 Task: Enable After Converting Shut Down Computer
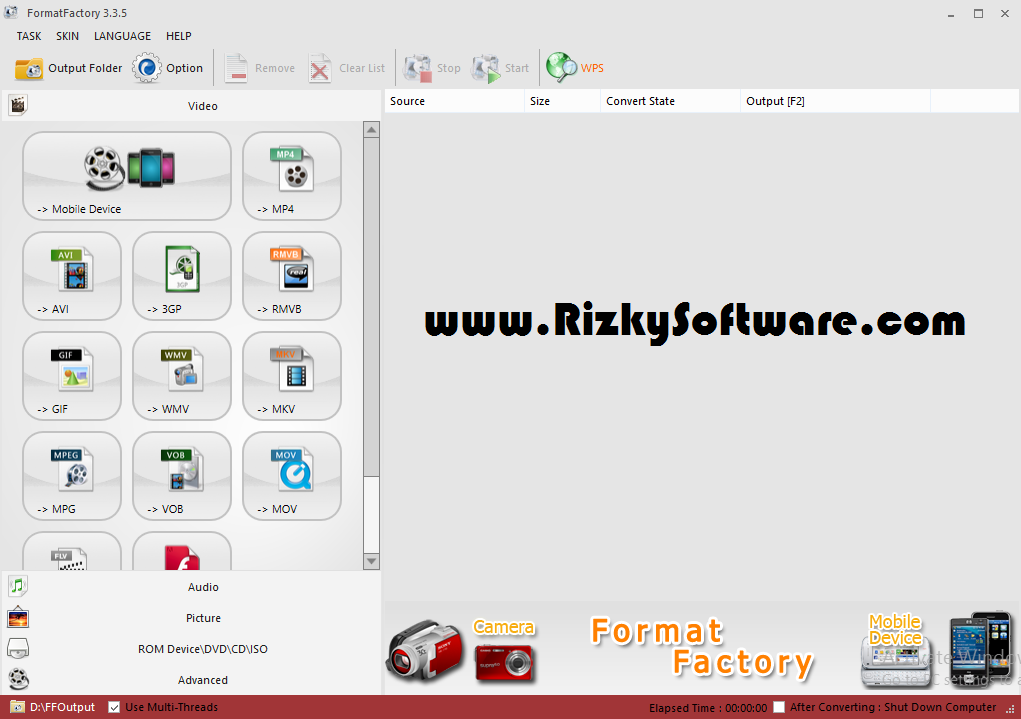(779, 707)
